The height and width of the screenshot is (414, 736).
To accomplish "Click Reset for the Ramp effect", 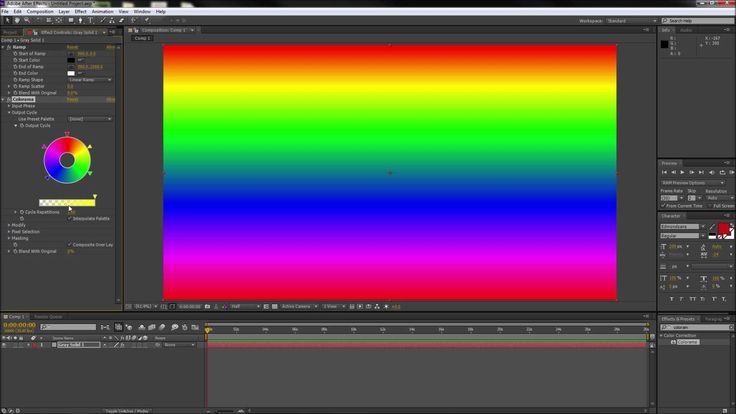I will point(72,47).
